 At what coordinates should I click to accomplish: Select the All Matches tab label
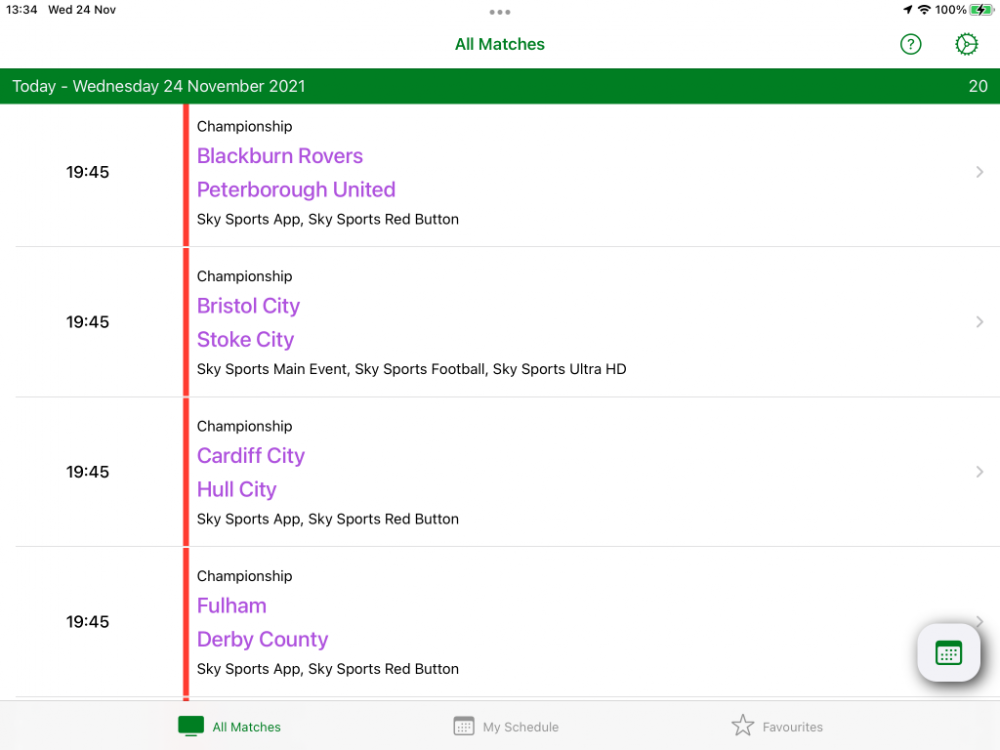(x=247, y=727)
